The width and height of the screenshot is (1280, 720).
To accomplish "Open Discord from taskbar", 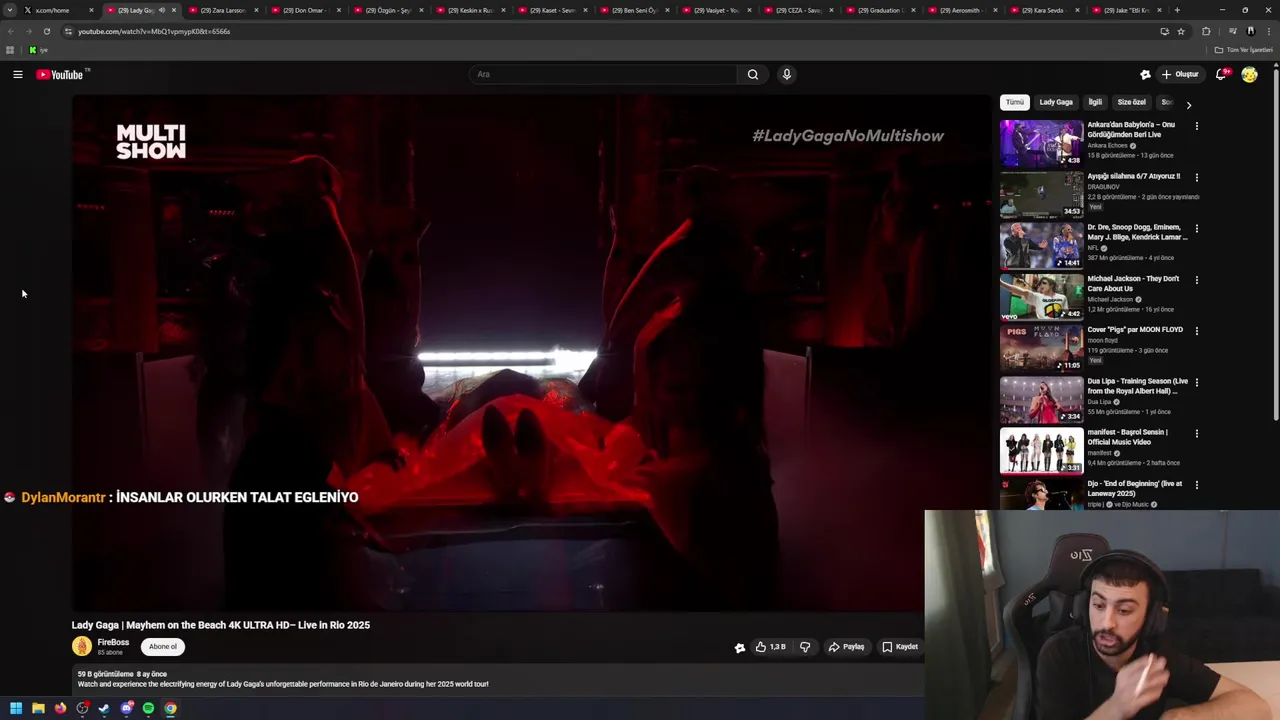I will click(x=126, y=708).
